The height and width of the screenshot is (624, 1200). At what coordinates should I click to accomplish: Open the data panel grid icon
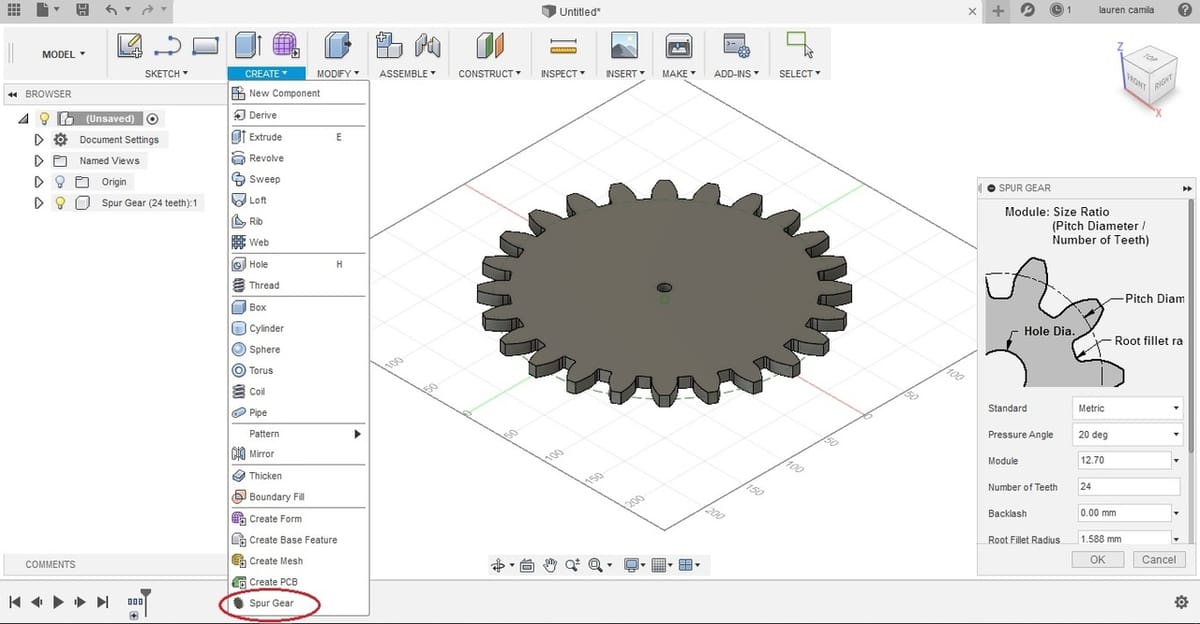coord(14,10)
